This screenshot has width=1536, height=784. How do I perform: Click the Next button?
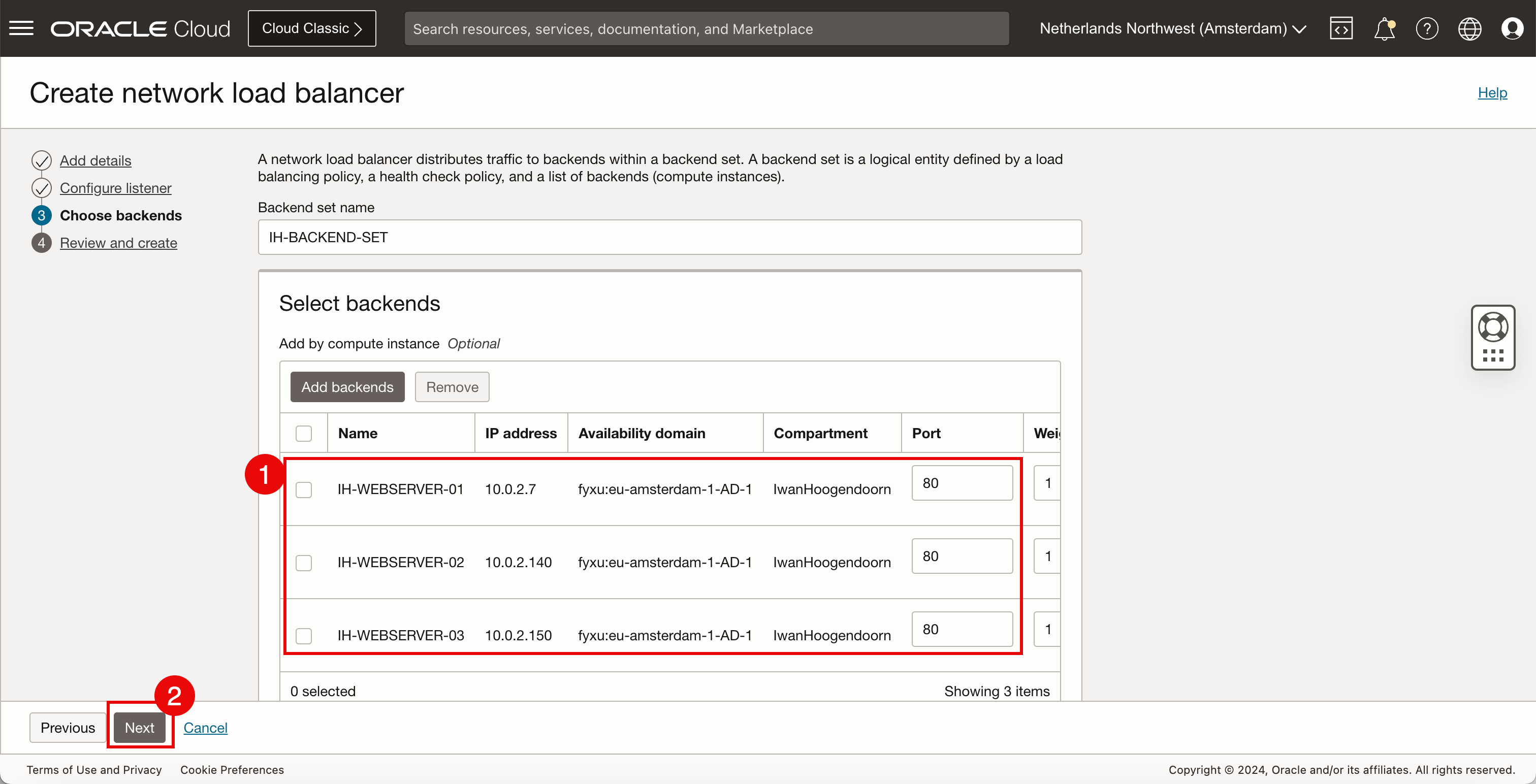coord(140,727)
